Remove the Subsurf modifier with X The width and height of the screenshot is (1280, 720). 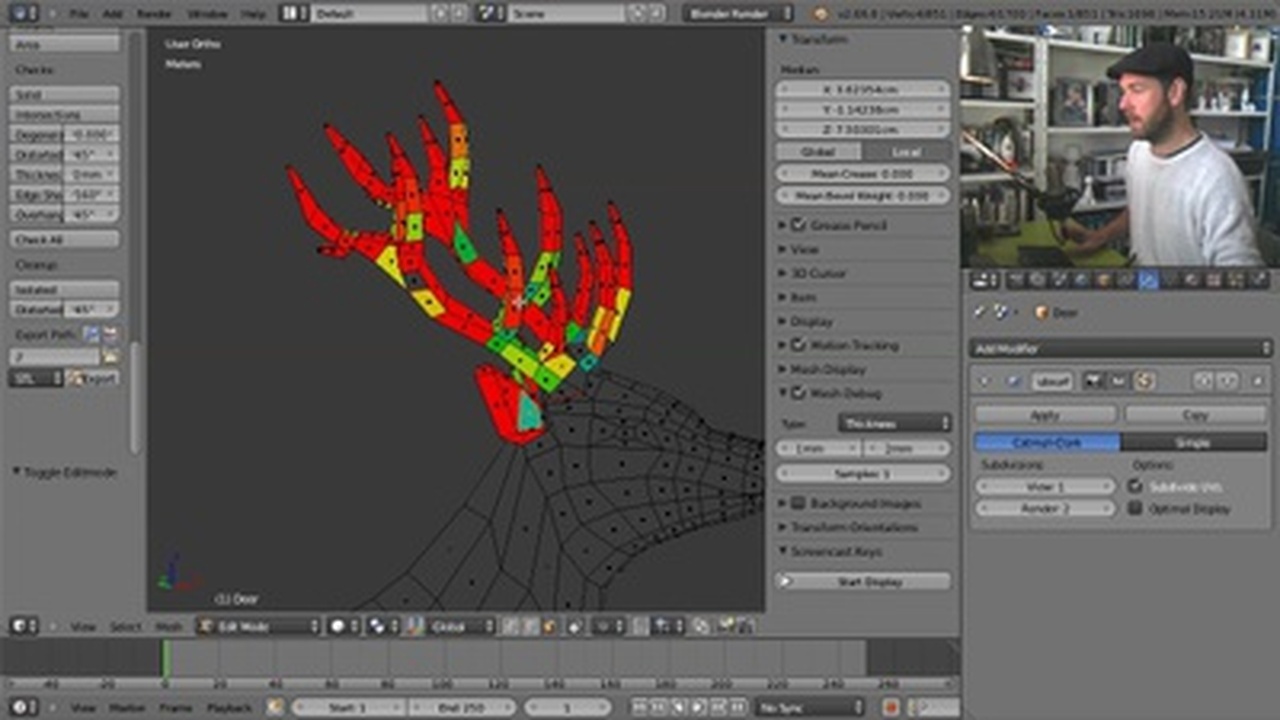(1256, 381)
